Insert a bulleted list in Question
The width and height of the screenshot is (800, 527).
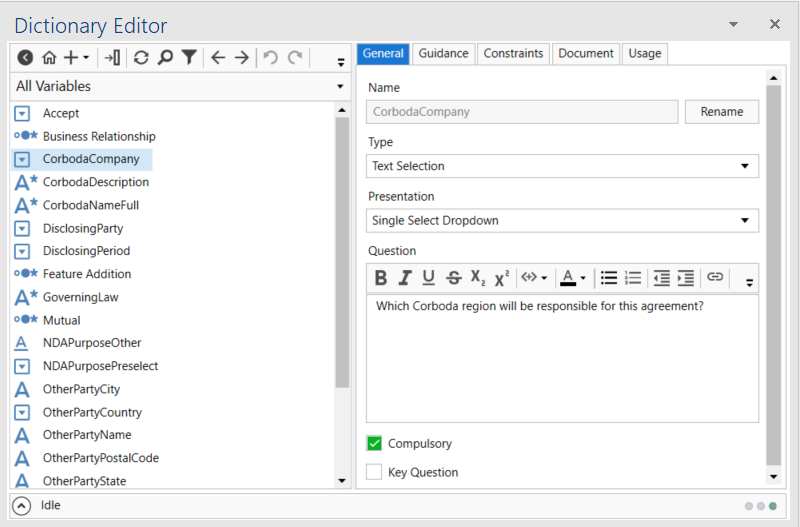pos(608,278)
